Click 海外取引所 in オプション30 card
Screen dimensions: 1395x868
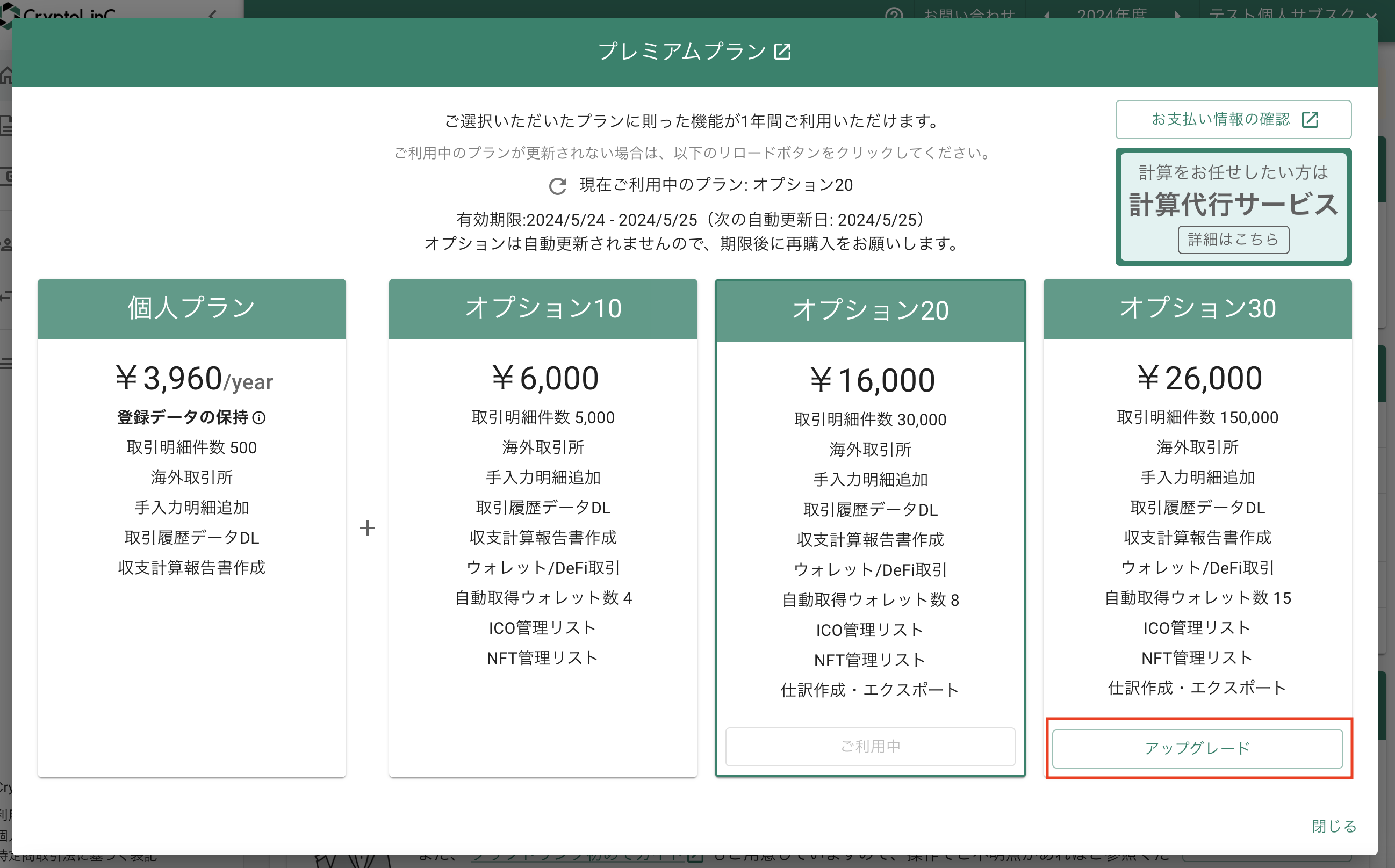pos(1197,448)
